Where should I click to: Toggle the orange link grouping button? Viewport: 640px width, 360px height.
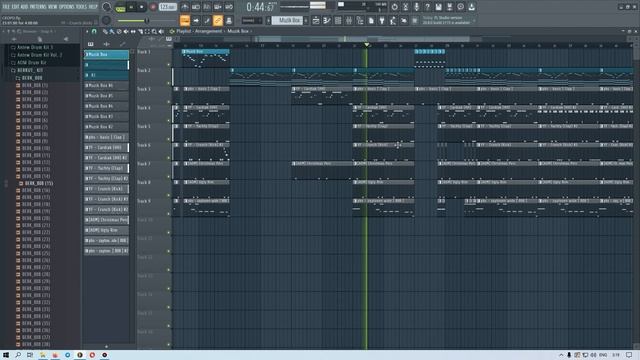click(x=218, y=20)
